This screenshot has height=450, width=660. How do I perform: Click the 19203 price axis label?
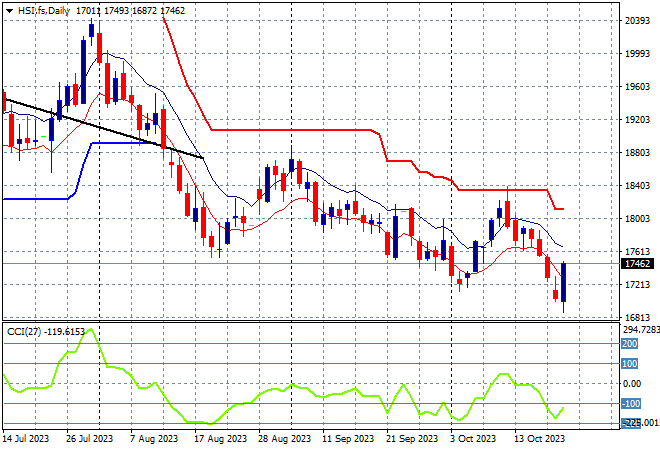tap(637, 120)
